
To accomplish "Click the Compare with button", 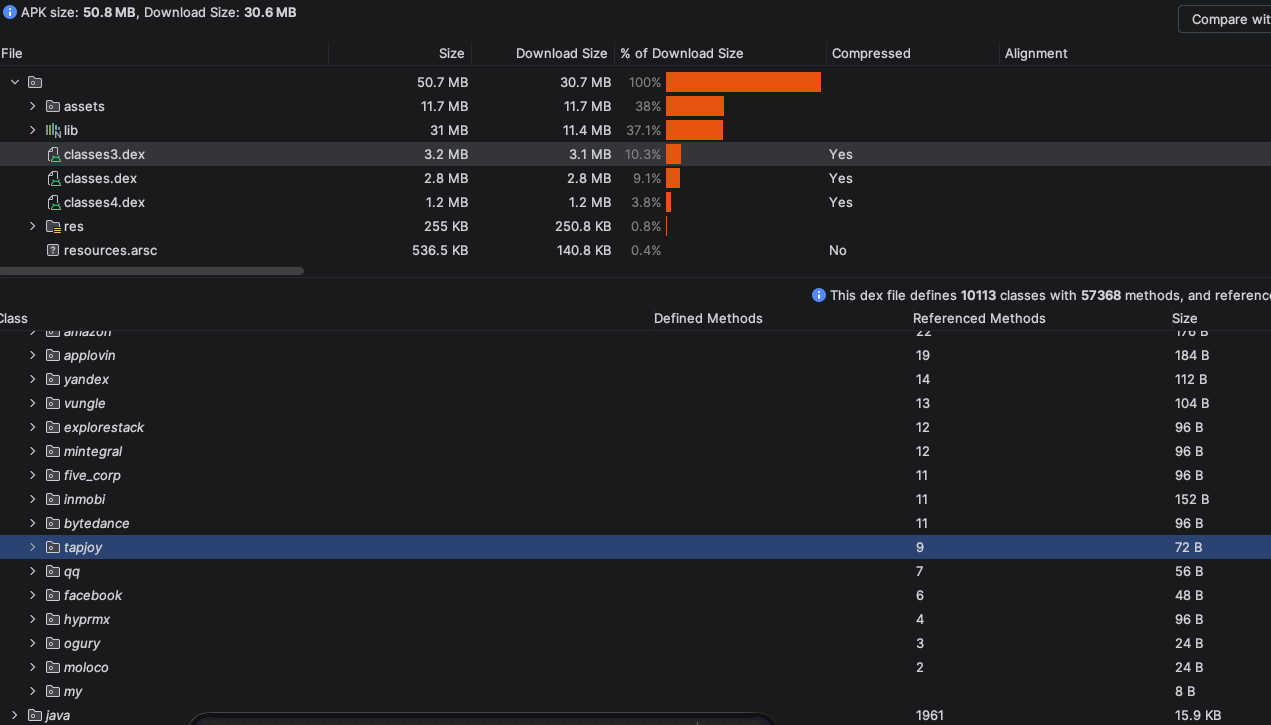I will tap(1225, 19).
